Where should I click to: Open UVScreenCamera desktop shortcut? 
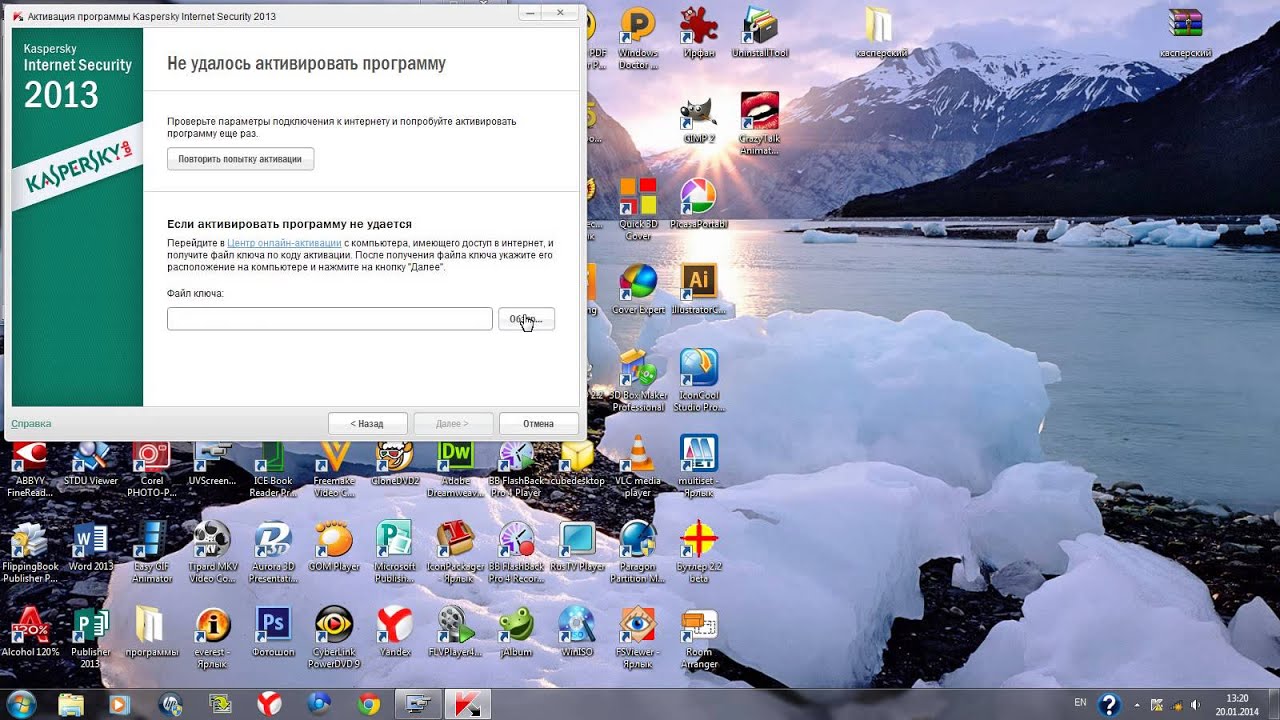click(x=212, y=464)
